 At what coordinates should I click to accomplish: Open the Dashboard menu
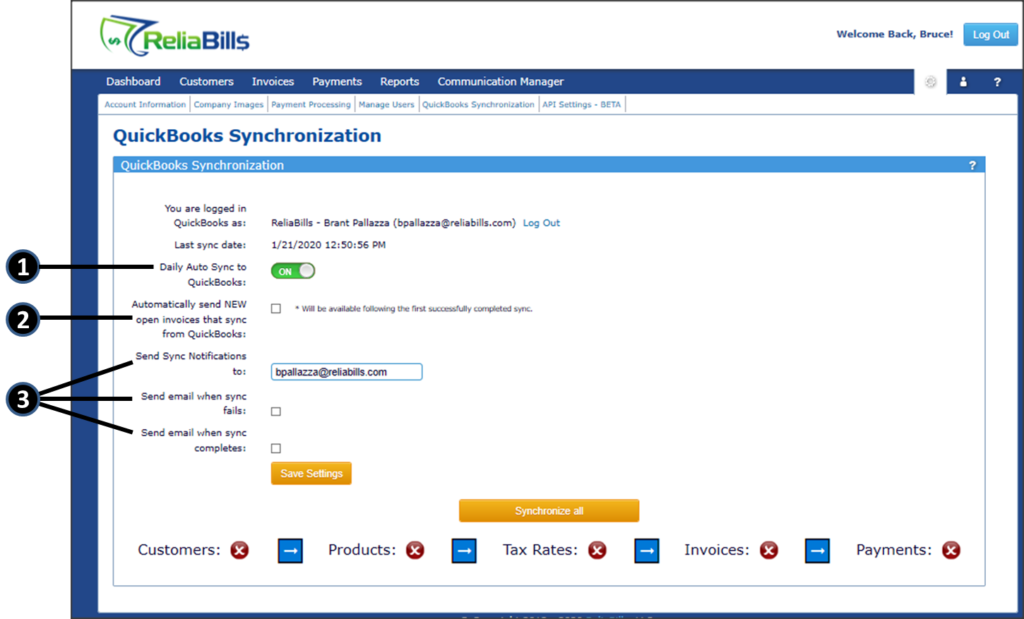pyautogui.click(x=133, y=82)
